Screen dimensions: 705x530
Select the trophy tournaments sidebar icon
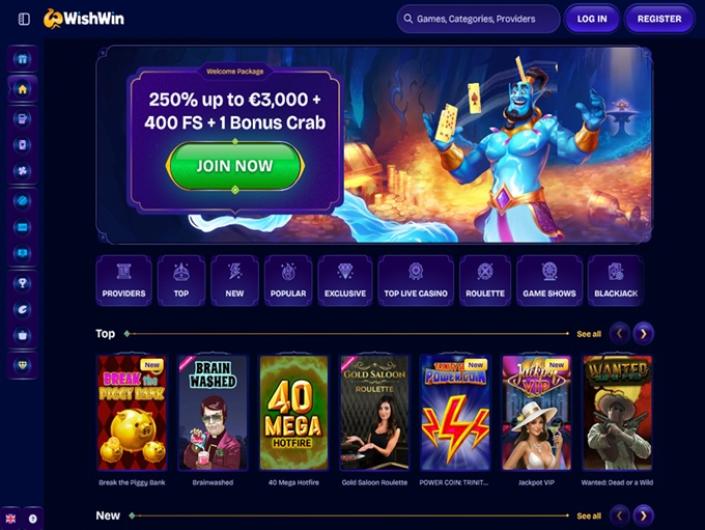point(22,283)
